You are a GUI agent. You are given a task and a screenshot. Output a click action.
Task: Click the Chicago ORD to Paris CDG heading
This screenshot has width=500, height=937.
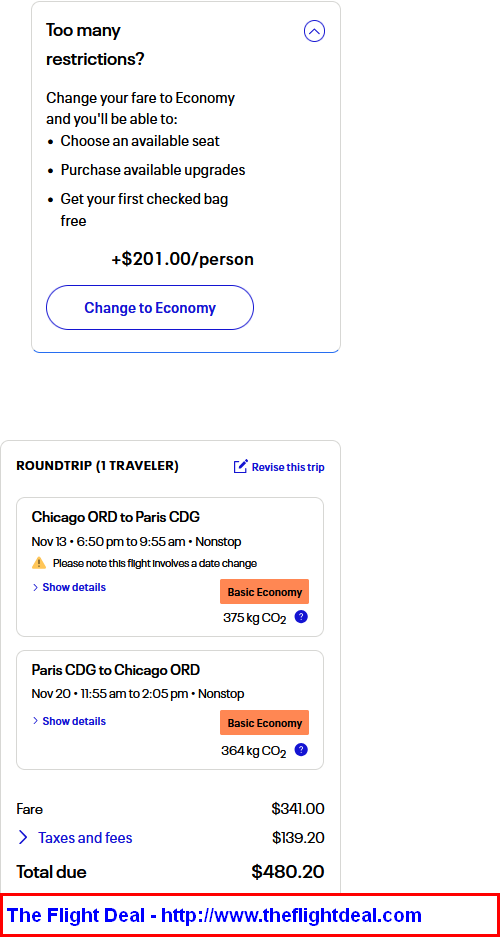[x=116, y=517]
